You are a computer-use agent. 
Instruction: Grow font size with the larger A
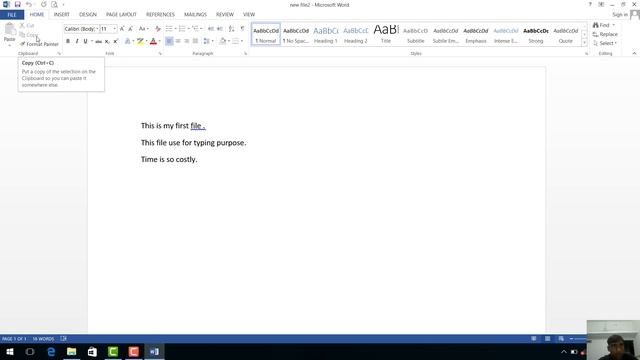tap(122, 29)
